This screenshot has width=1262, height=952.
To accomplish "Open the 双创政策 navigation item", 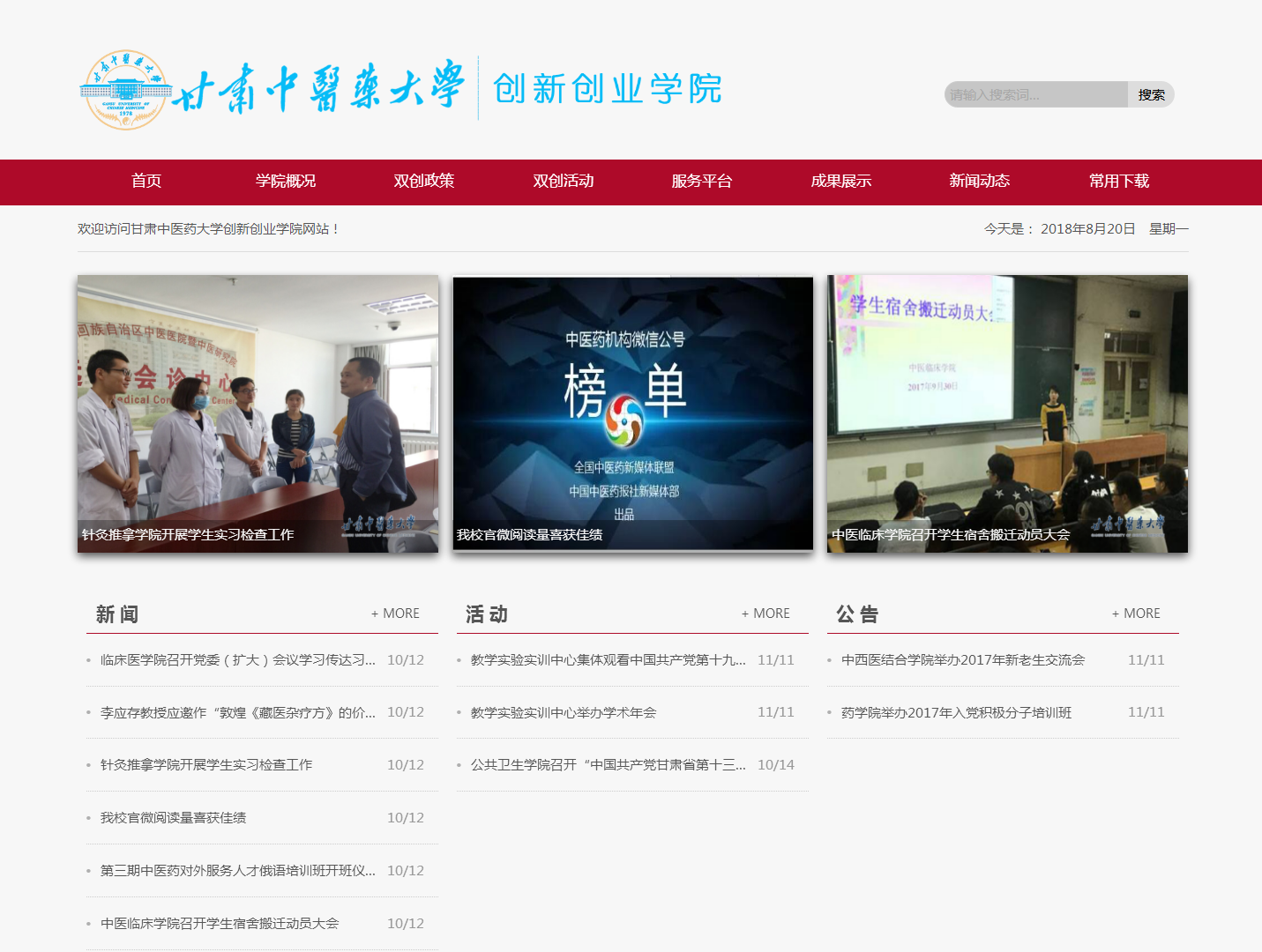I will click(x=423, y=182).
